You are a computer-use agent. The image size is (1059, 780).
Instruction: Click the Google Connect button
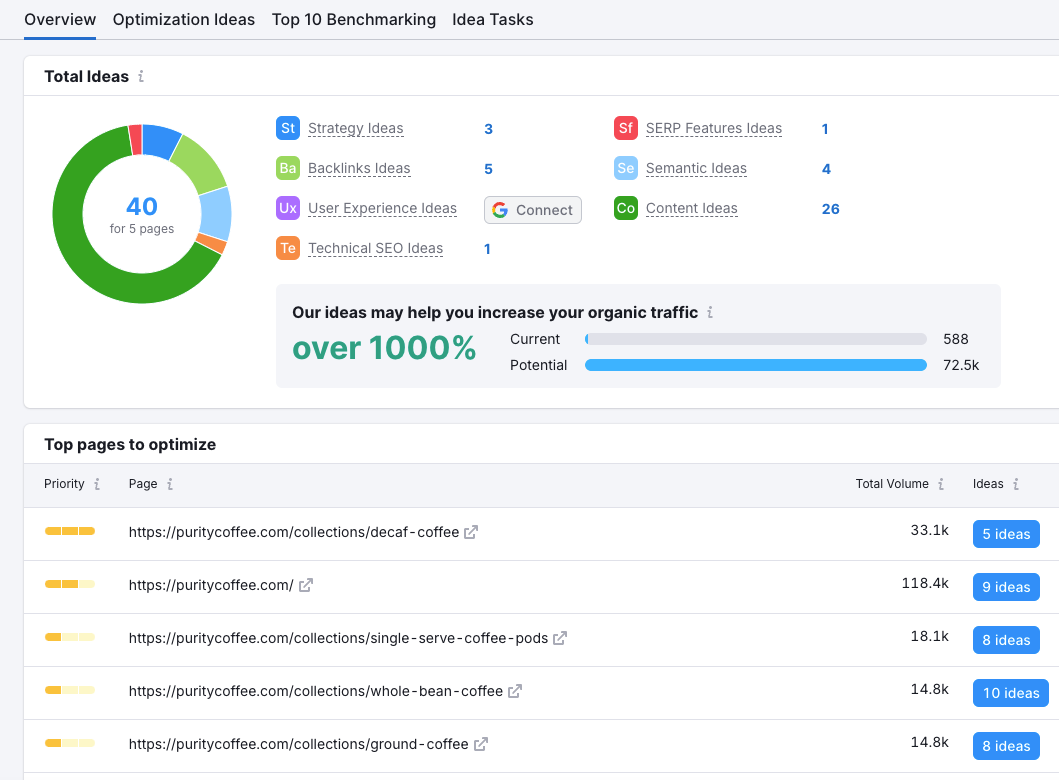[533, 210]
